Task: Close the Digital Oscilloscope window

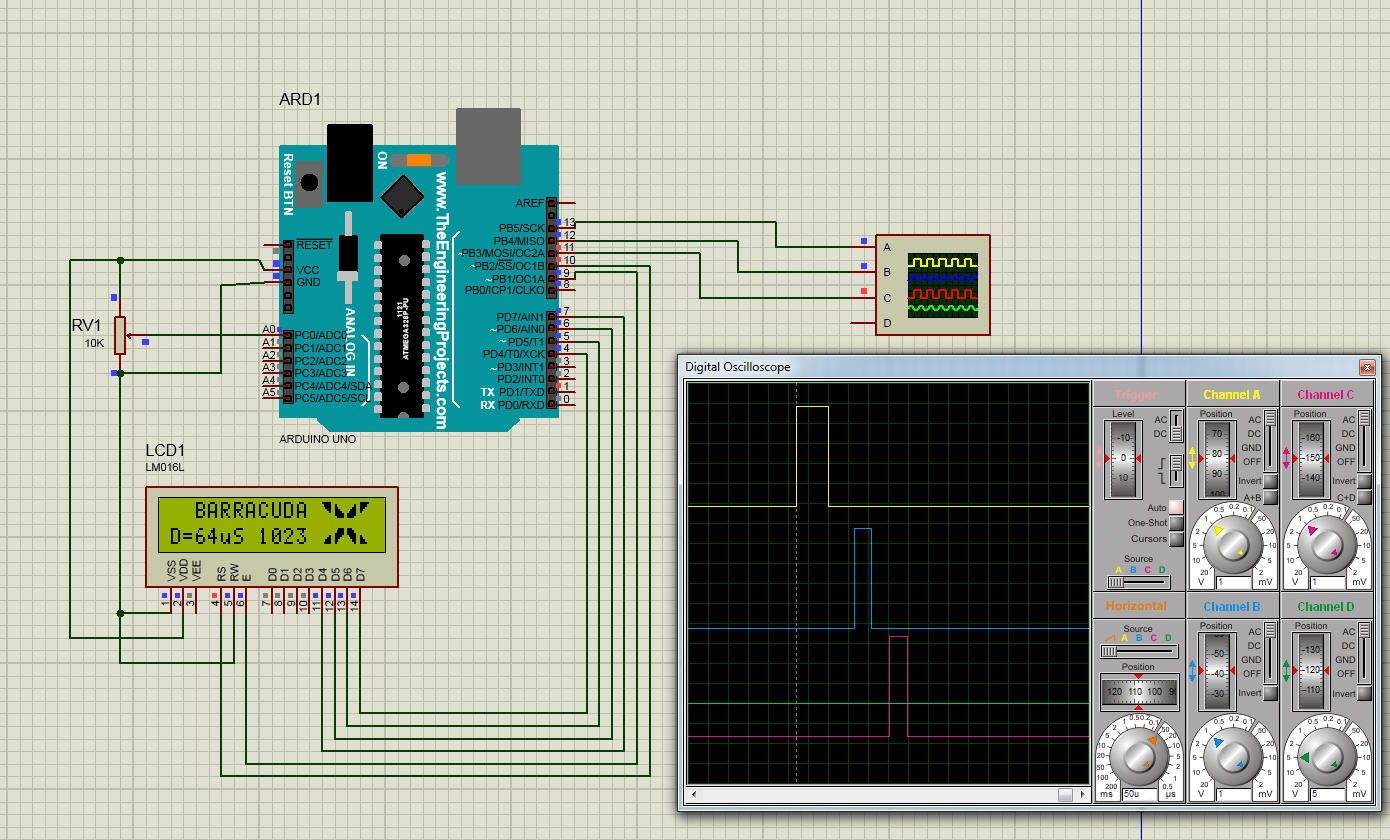Action: pos(1367,367)
